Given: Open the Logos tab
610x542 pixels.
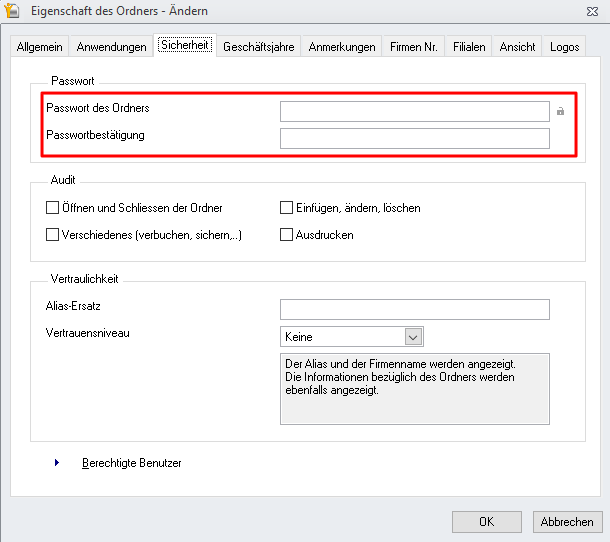Looking at the screenshot, I should (564, 47).
